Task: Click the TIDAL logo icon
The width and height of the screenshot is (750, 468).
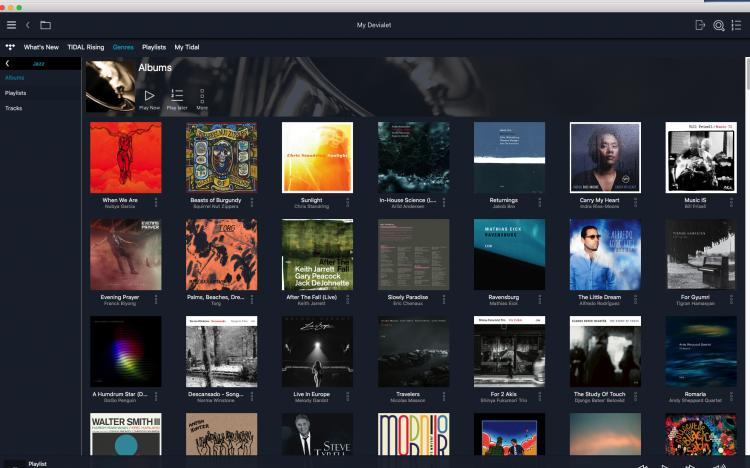Action: click(x=10, y=47)
